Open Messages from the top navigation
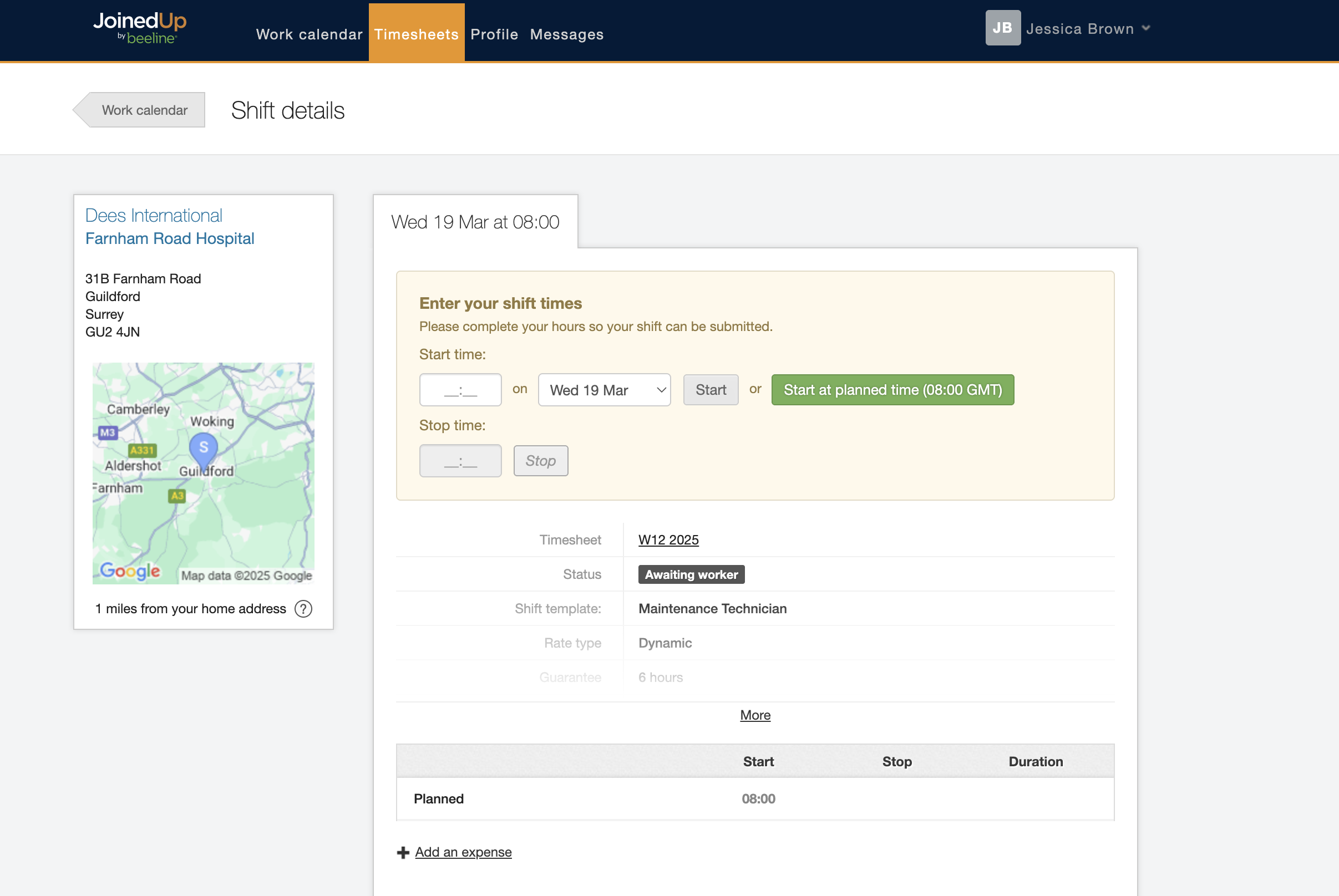 [x=566, y=34]
